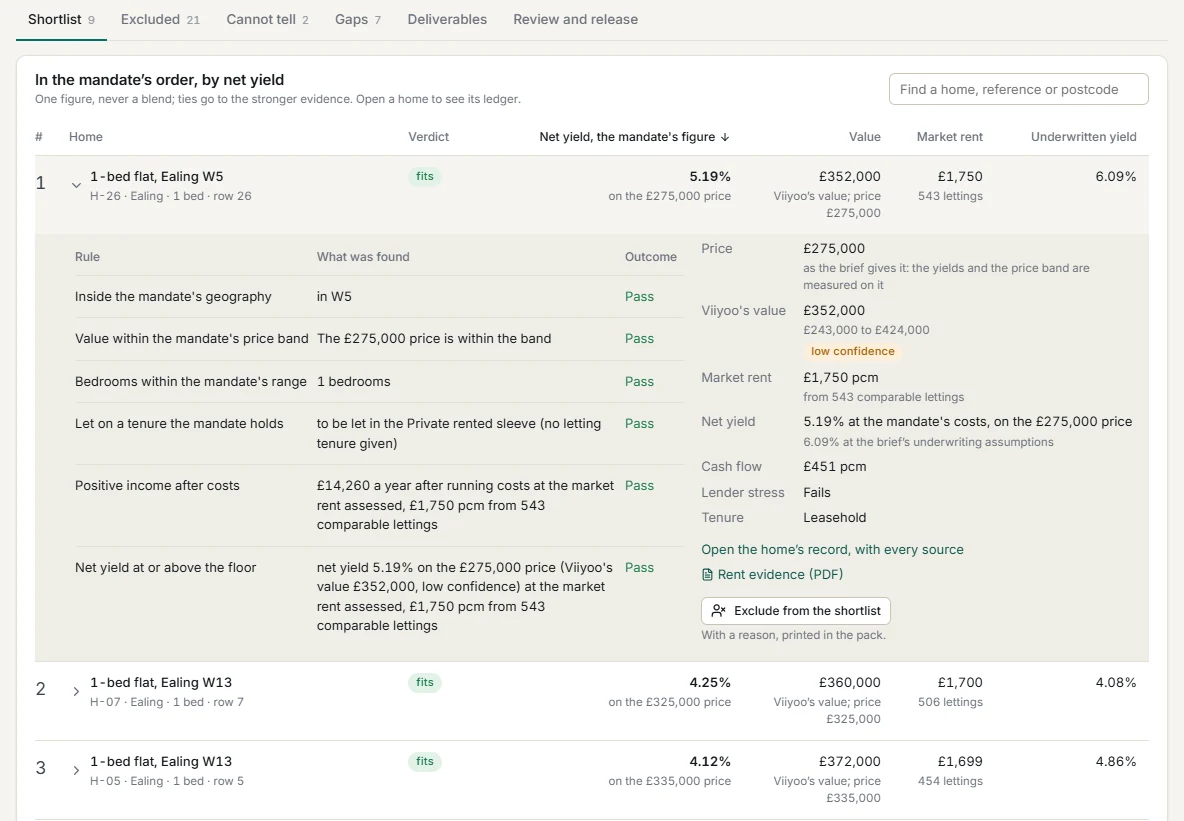Select the 1-bed flat, Ealing W5 title
The image size is (1184, 821).
[x=156, y=177]
